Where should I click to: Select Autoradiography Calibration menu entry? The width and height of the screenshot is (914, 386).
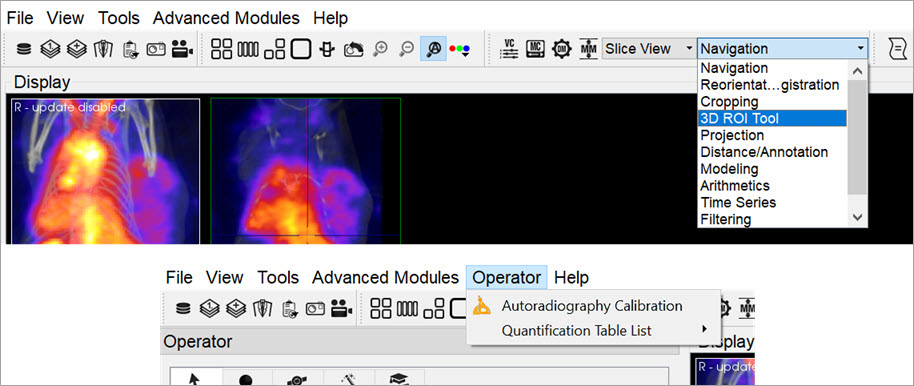point(592,306)
